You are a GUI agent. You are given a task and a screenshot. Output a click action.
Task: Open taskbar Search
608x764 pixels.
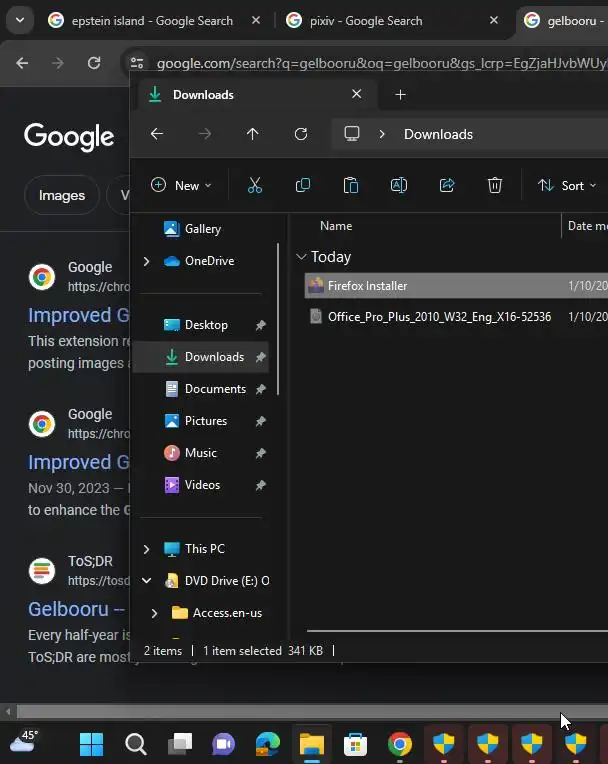click(x=135, y=744)
